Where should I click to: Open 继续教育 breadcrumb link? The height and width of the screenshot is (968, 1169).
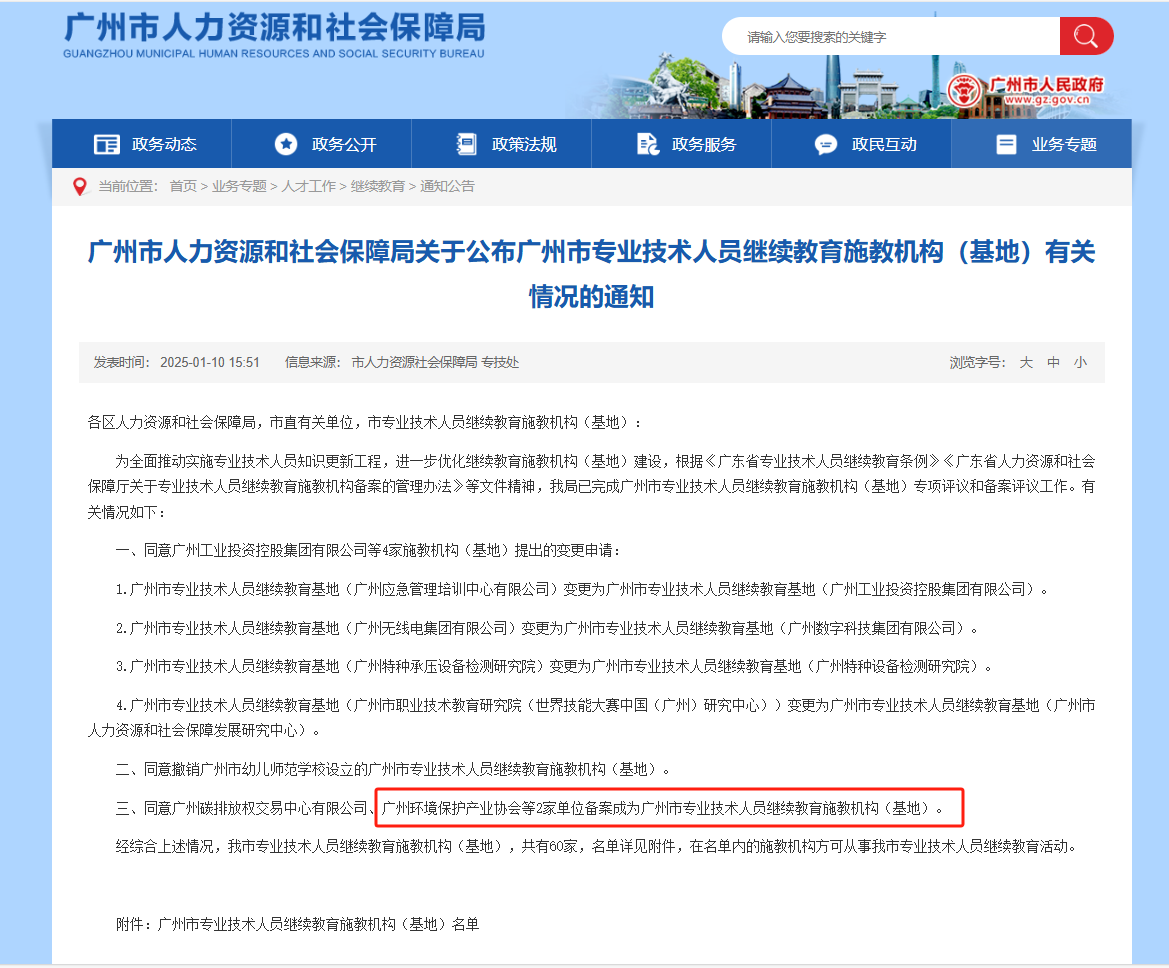click(378, 186)
